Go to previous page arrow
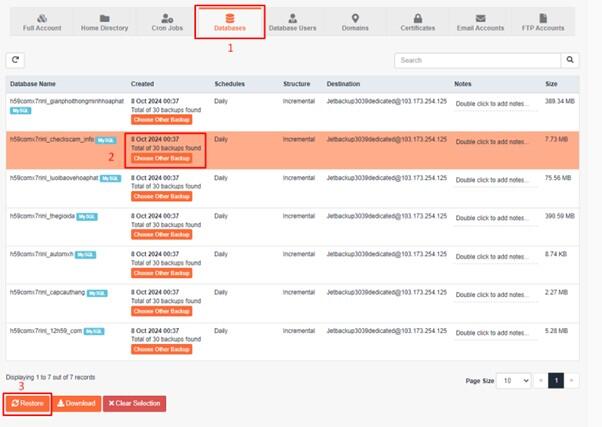This screenshot has height=427, width=602. coord(541,381)
